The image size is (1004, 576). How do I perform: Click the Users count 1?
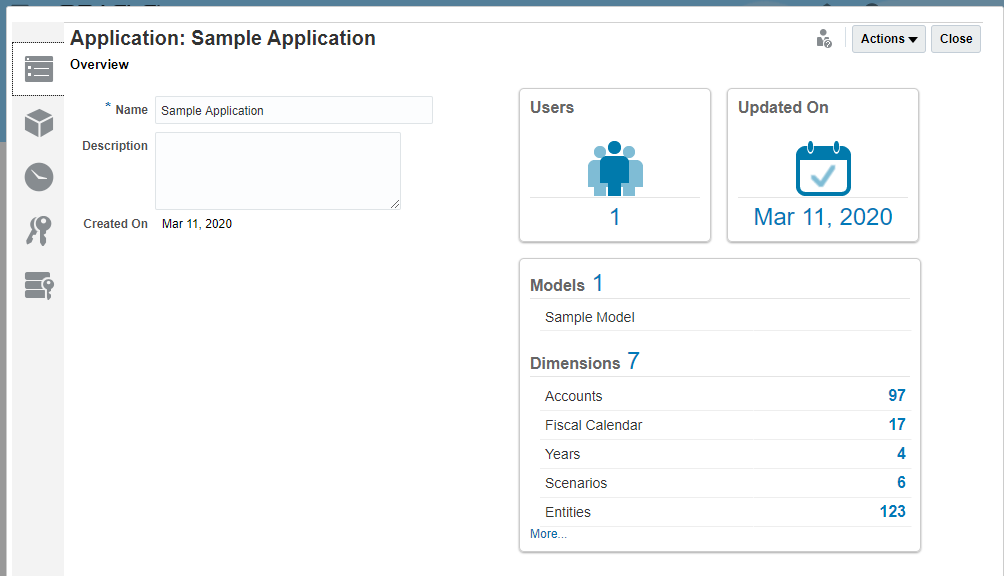click(615, 217)
